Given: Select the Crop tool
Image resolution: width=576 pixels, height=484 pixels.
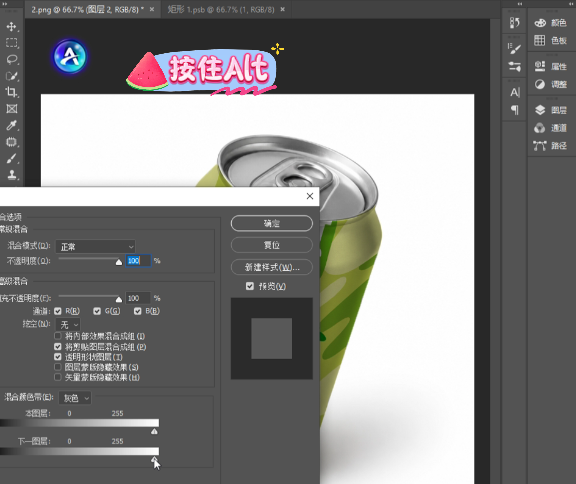Looking at the screenshot, I should point(11,92).
